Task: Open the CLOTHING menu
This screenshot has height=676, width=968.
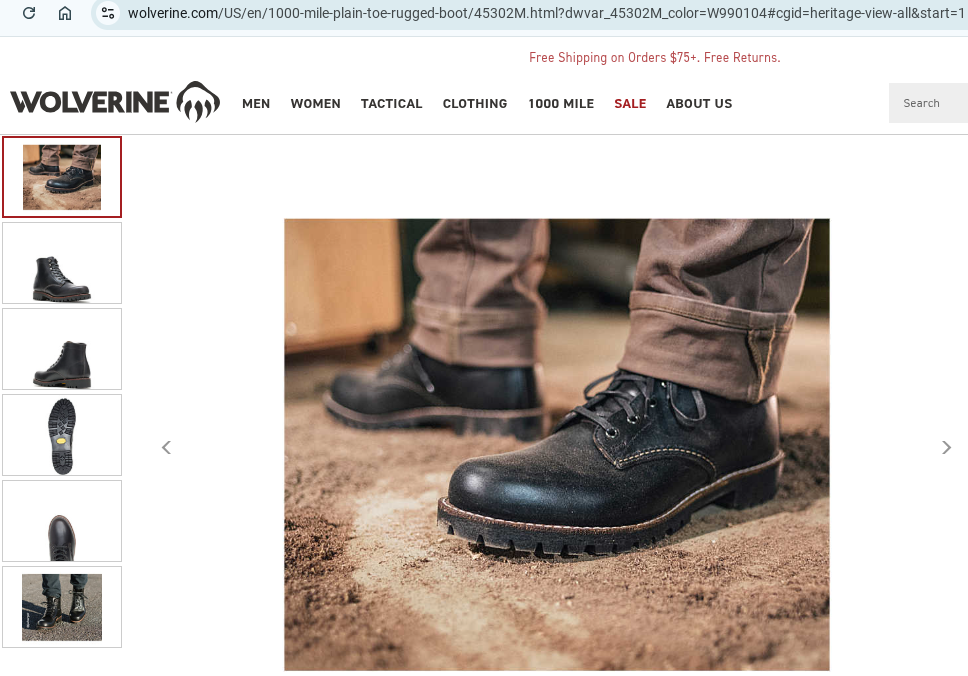Action: pyautogui.click(x=475, y=104)
